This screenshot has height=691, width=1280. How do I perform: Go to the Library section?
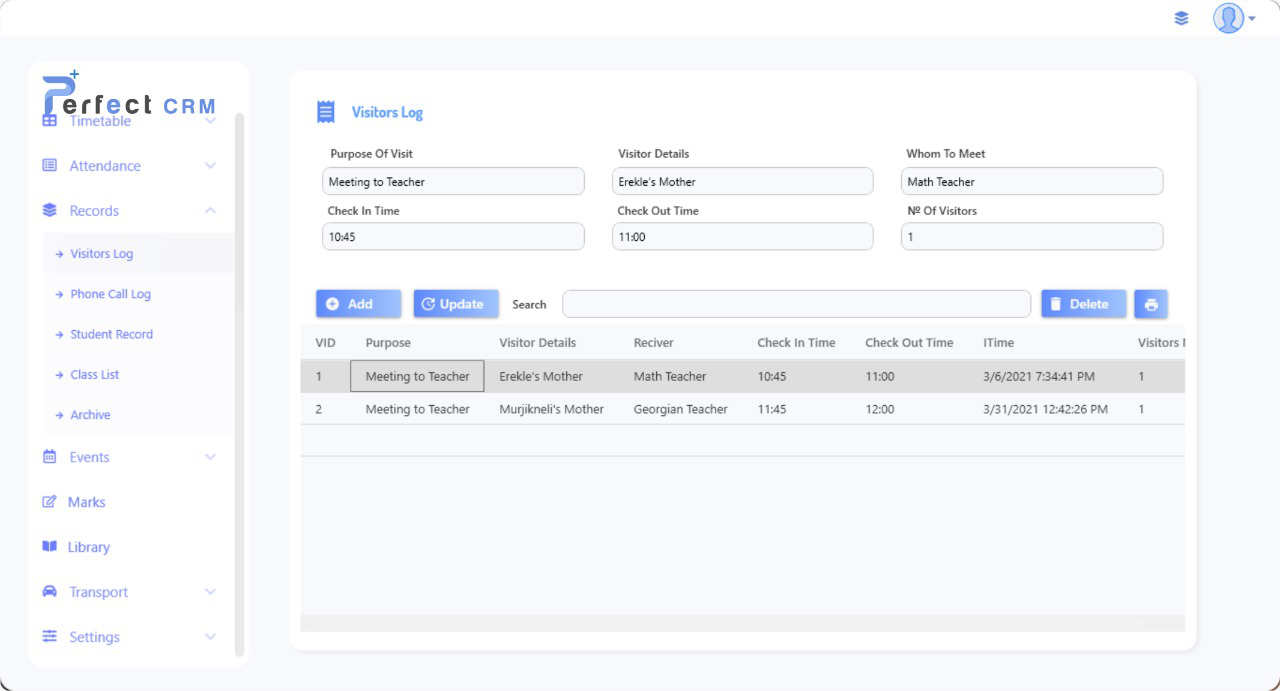pyautogui.click(x=88, y=546)
